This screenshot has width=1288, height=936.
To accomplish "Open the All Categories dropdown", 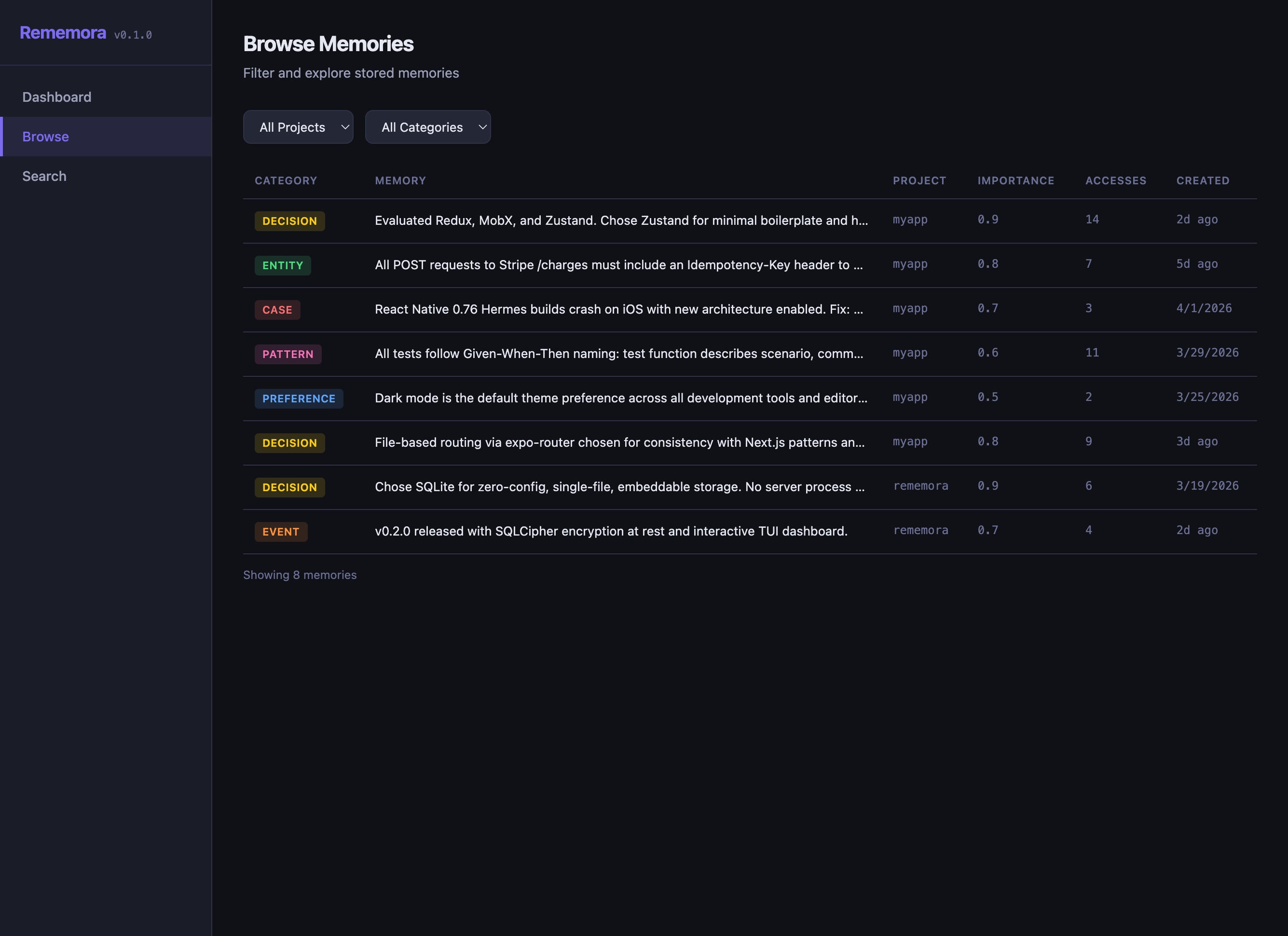I will tap(427, 127).
